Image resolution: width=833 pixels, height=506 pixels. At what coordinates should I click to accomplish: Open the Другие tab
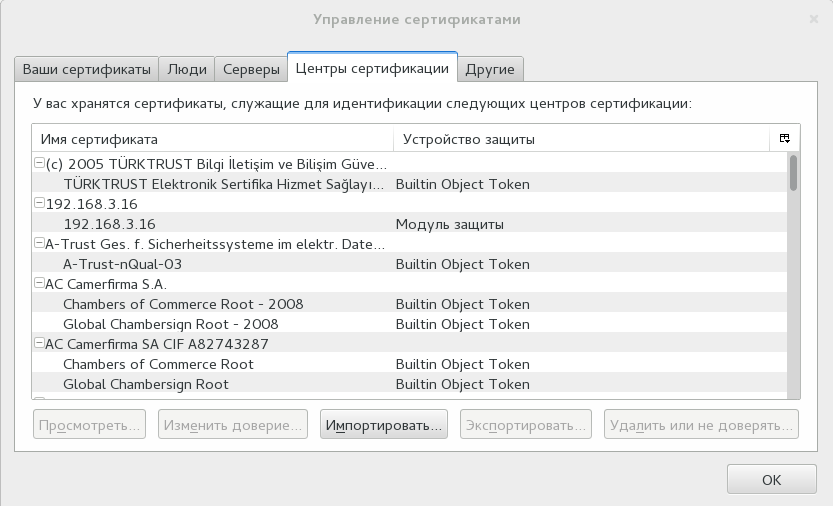coord(490,69)
